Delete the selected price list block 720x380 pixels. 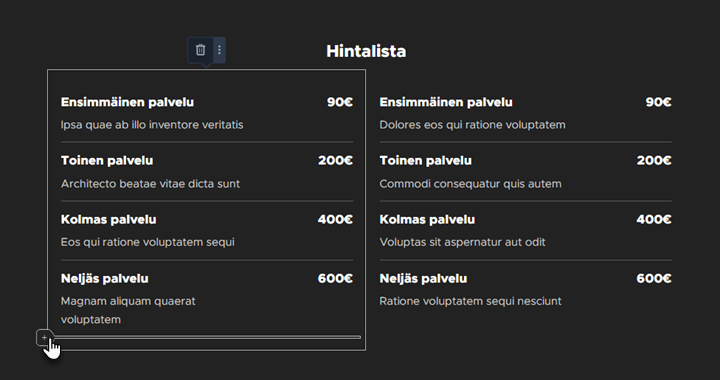[200, 50]
